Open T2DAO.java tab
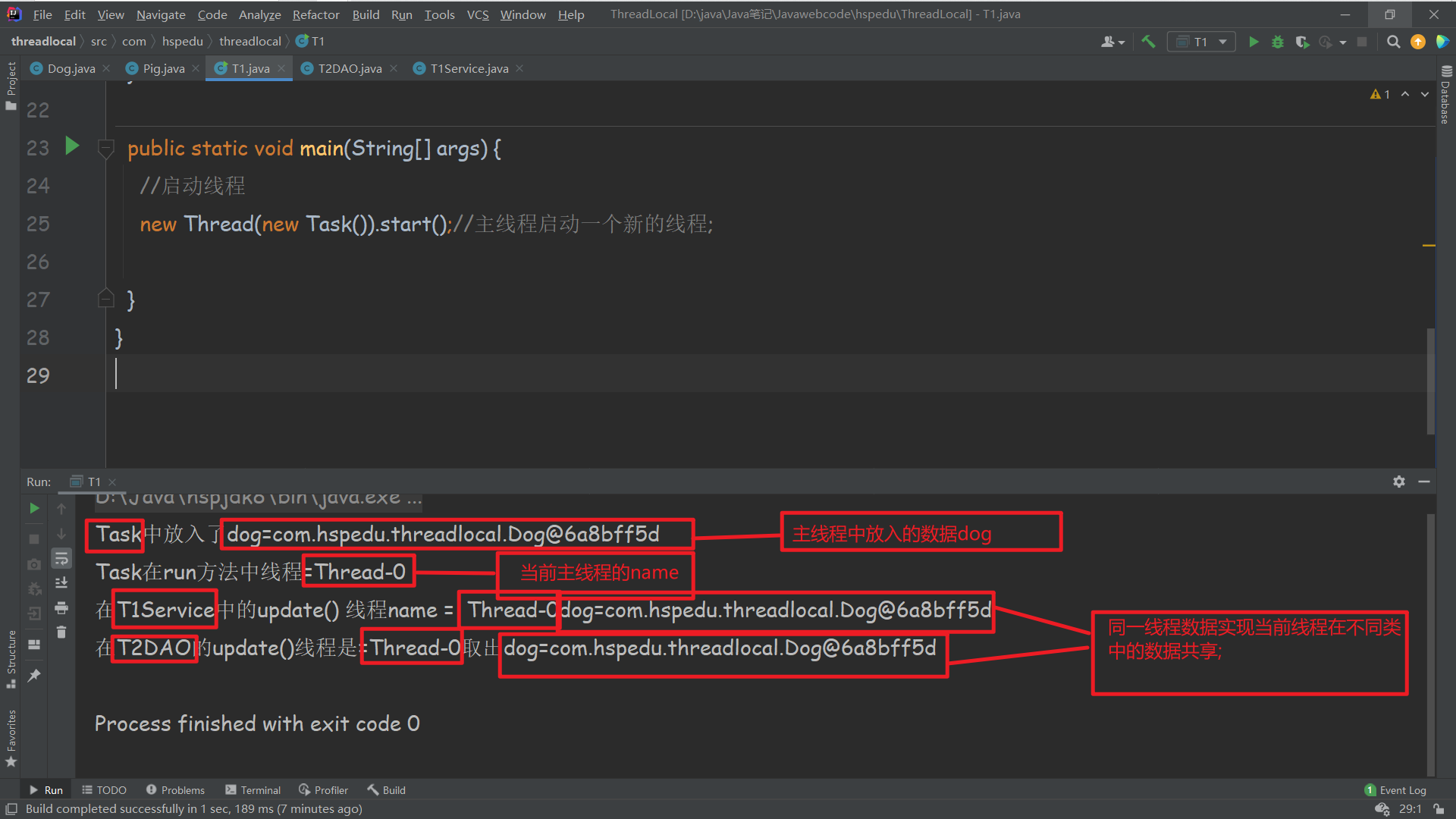The width and height of the screenshot is (1456, 819). click(x=346, y=68)
